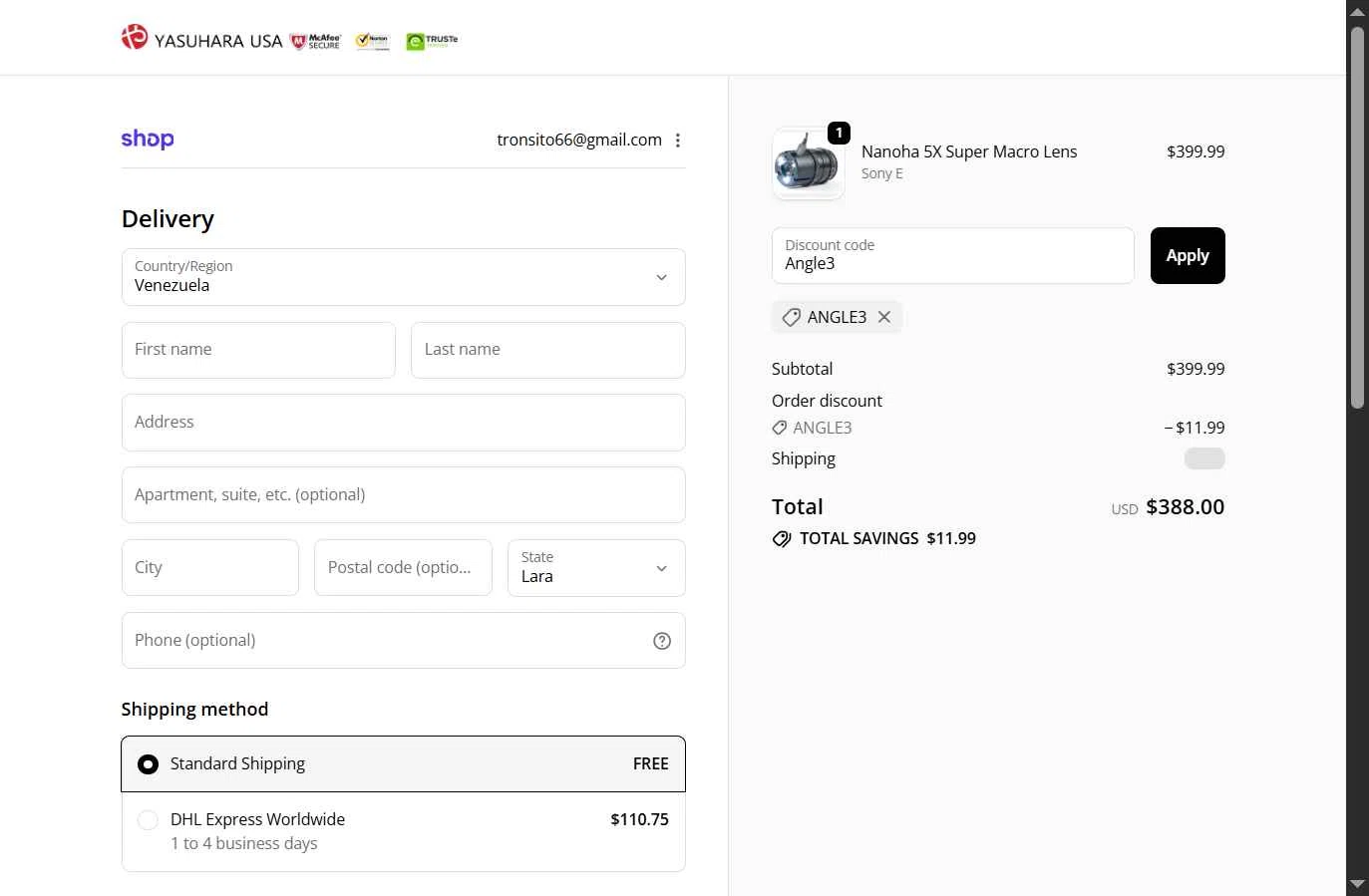Click the Postal code field

click(x=403, y=568)
